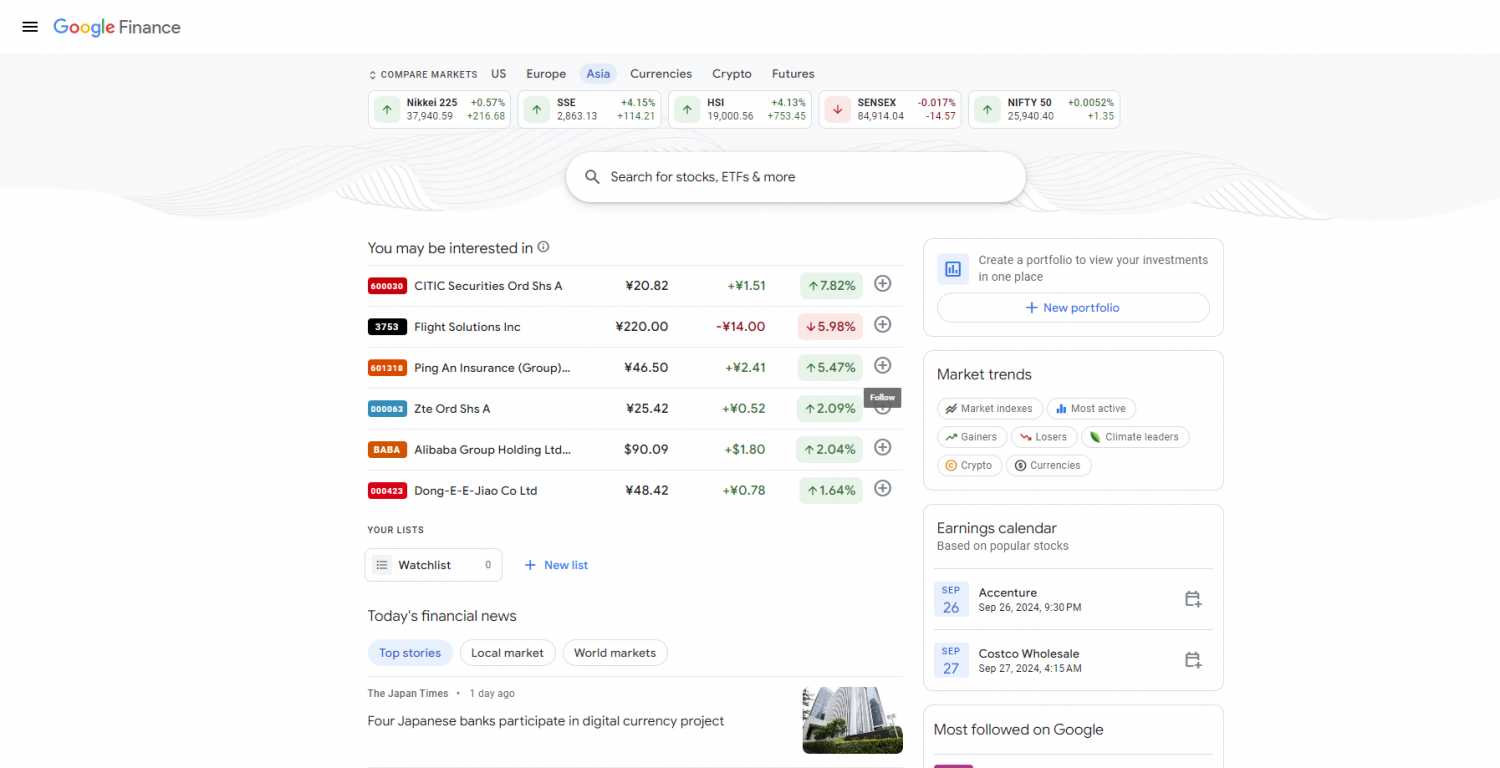Follow Flight Solutions Inc with plus icon
Image resolution: width=1500 pixels, height=768 pixels.
882,325
